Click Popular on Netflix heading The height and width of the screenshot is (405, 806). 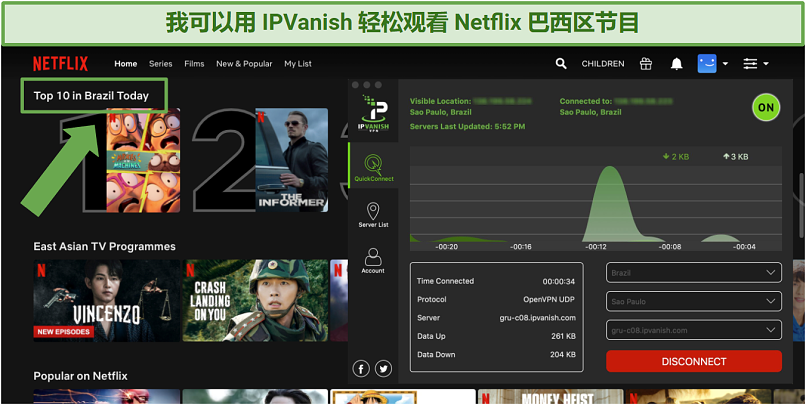click(x=80, y=376)
